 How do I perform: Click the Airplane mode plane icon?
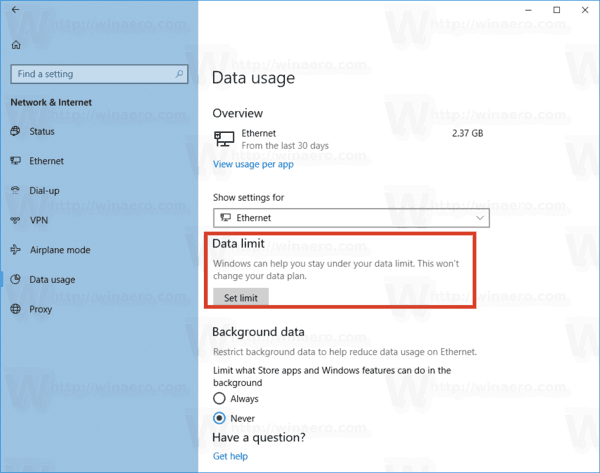15,250
